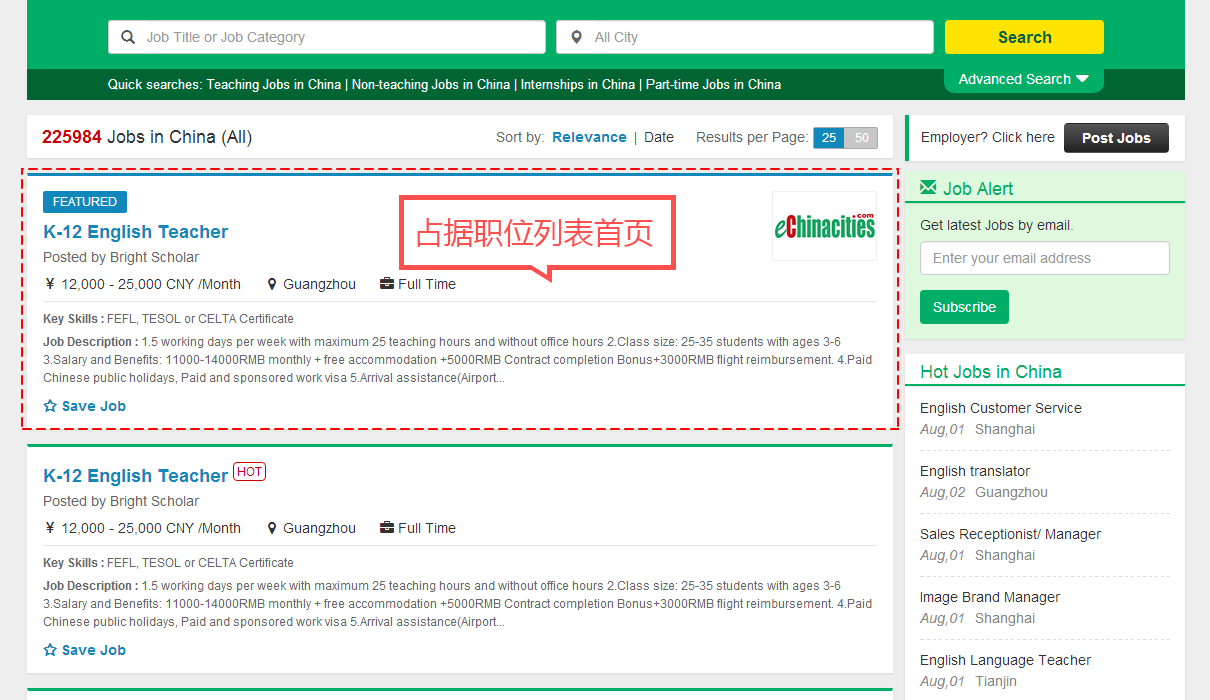Screen dimensions: 1210x700
Task: Expand the Advanced Search panel
Action: pos(1023,79)
